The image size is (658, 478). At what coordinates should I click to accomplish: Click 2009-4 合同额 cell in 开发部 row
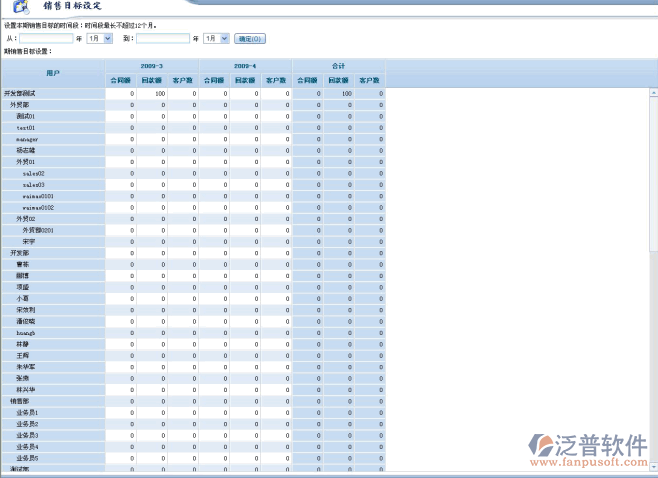pos(214,253)
